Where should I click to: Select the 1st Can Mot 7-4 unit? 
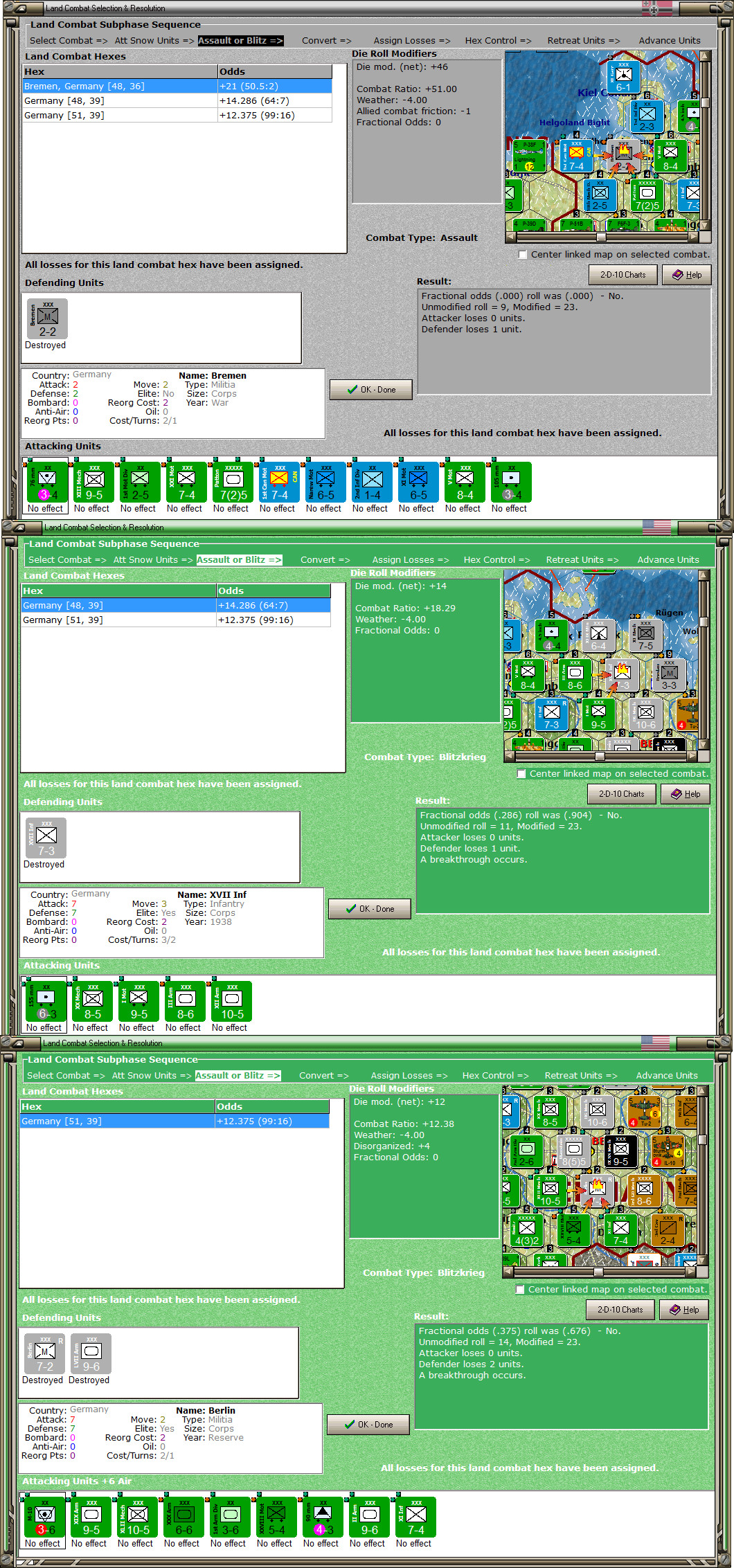280,482
